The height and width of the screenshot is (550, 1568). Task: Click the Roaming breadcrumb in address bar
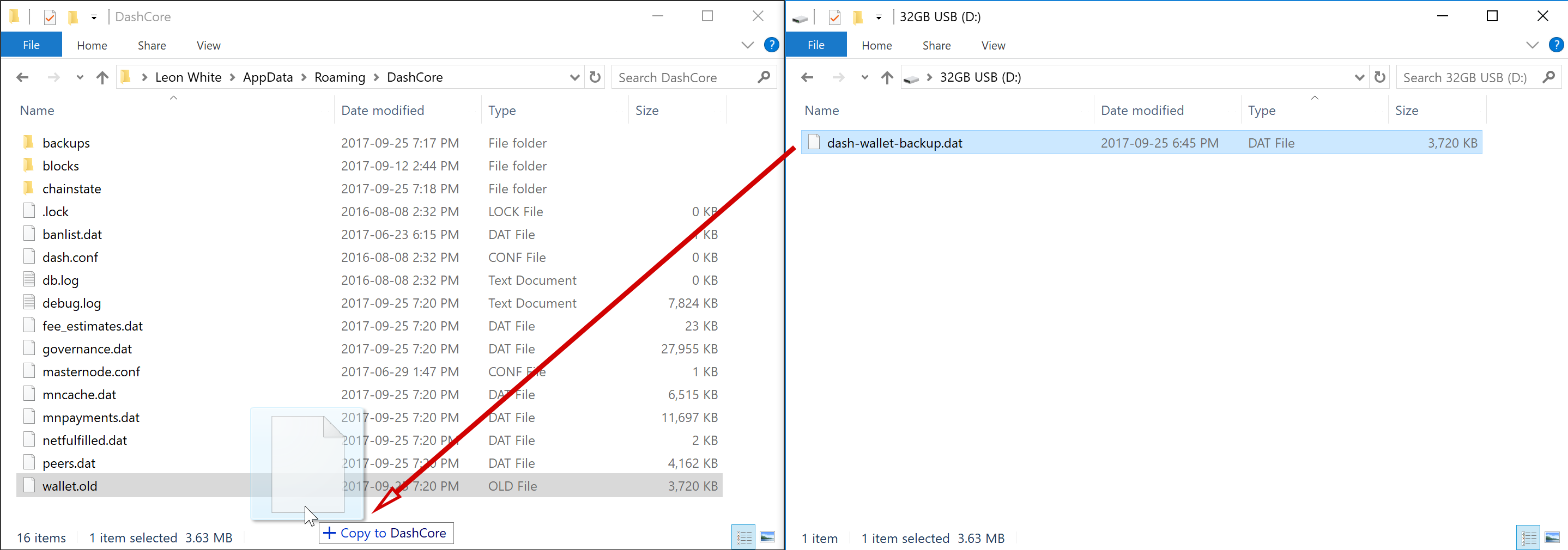coord(339,77)
